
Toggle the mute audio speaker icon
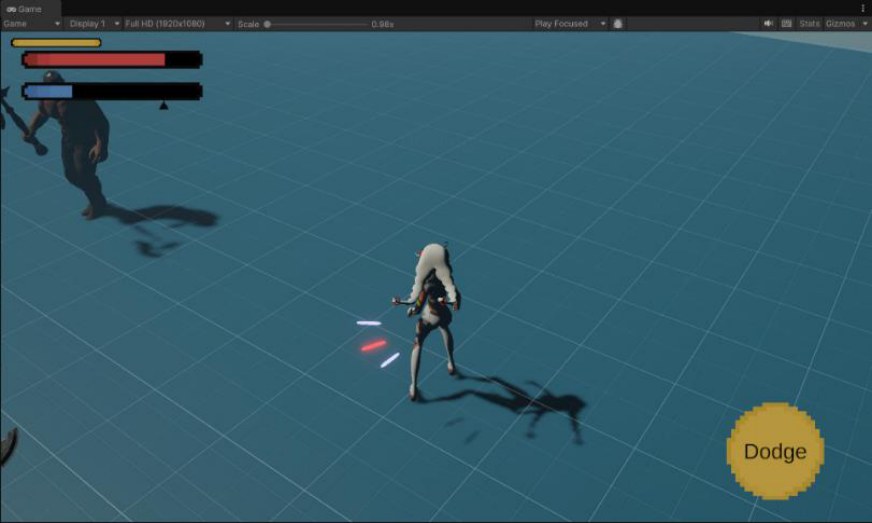point(768,23)
